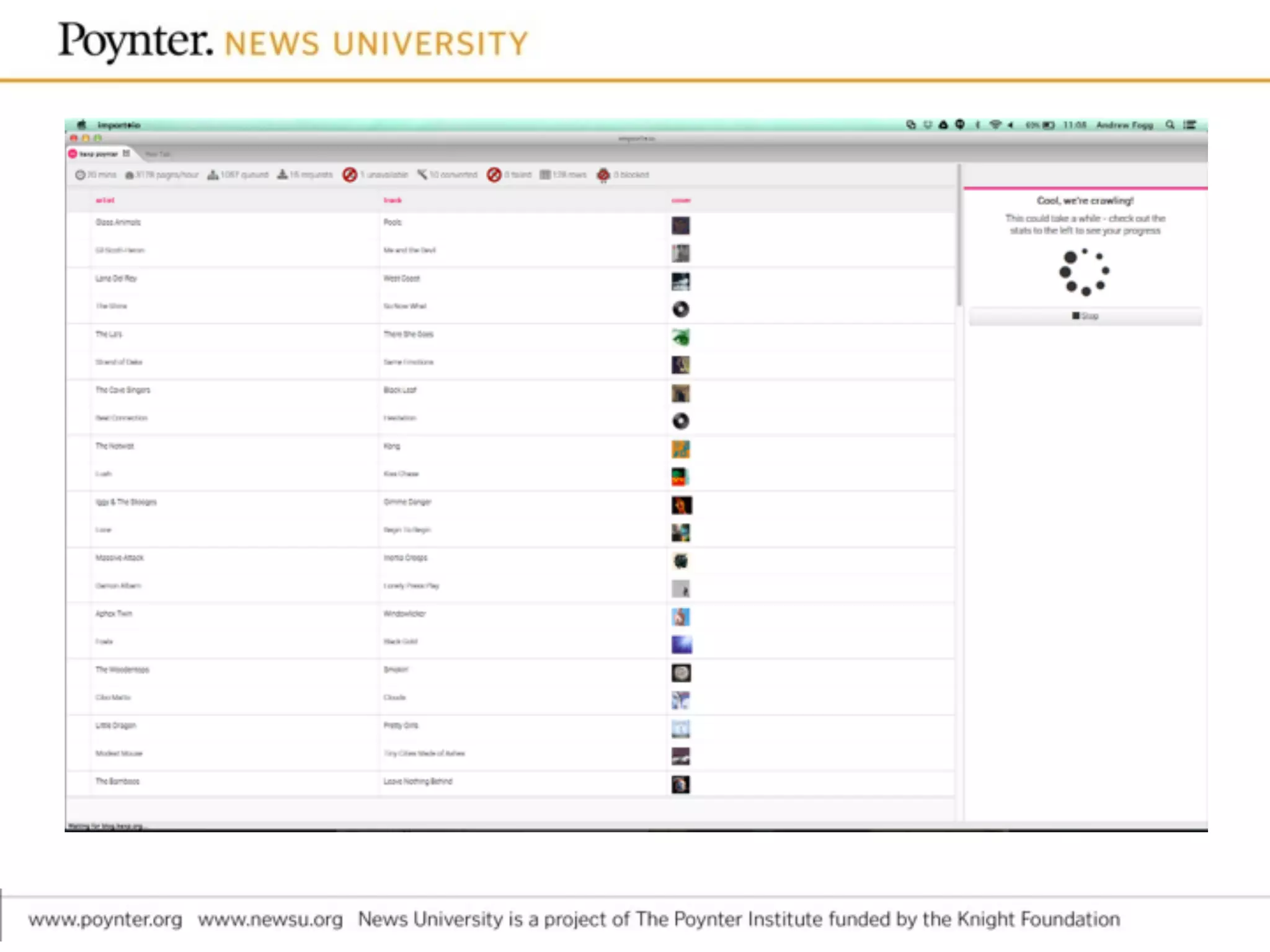The width and height of the screenshot is (1270, 952).
Task: Click the queued pages stat icon
Action: (x=213, y=175)
